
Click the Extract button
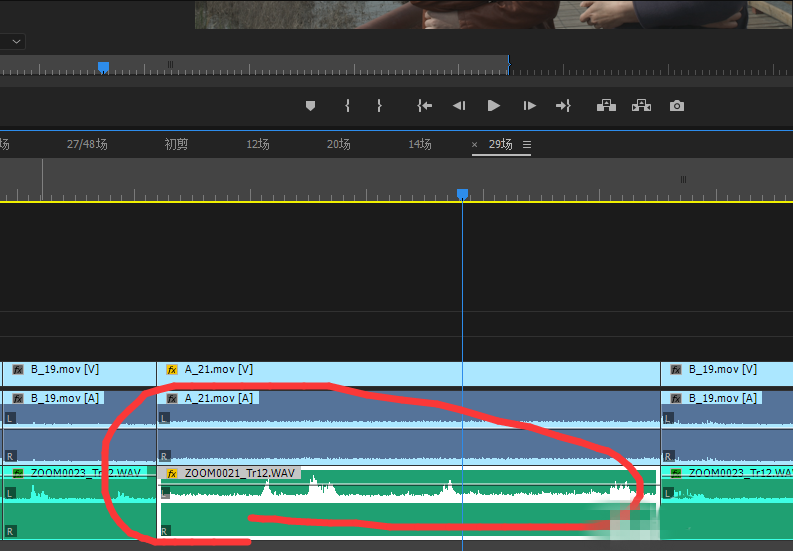pos(641,106)
